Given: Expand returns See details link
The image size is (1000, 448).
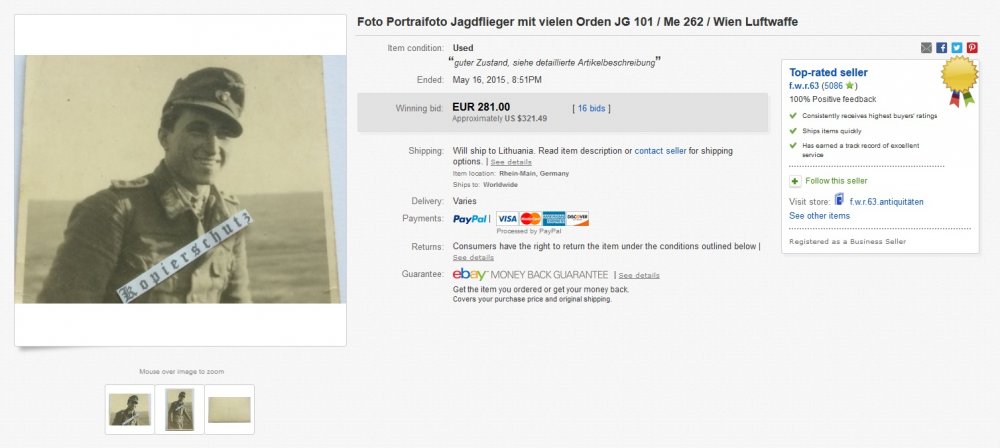Looking at the screenshot, I should click(473, 257).
